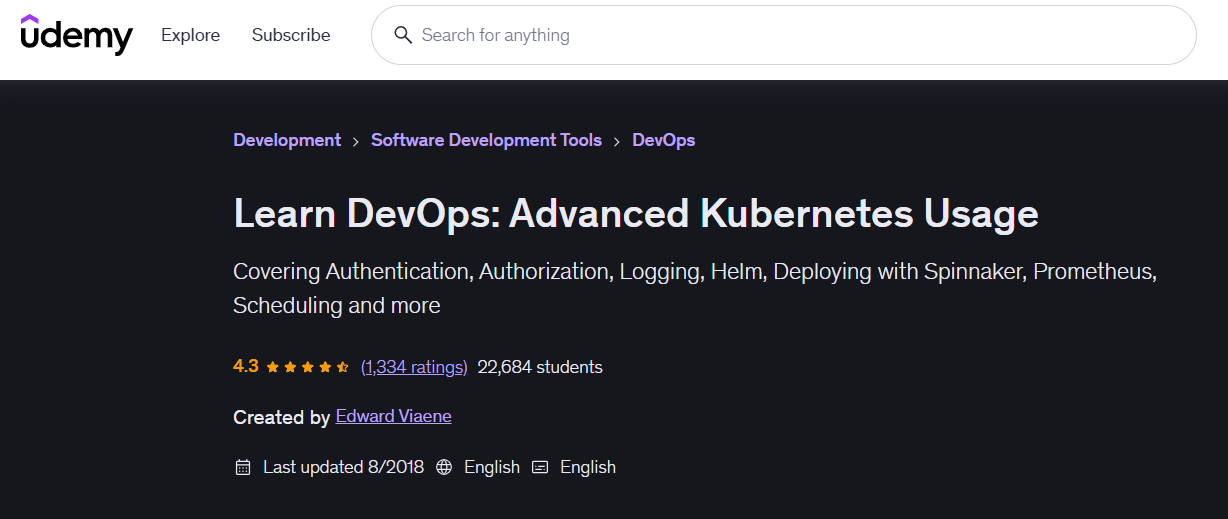Click the Created by label
The image size is (1228, 519).
(281, 417)
